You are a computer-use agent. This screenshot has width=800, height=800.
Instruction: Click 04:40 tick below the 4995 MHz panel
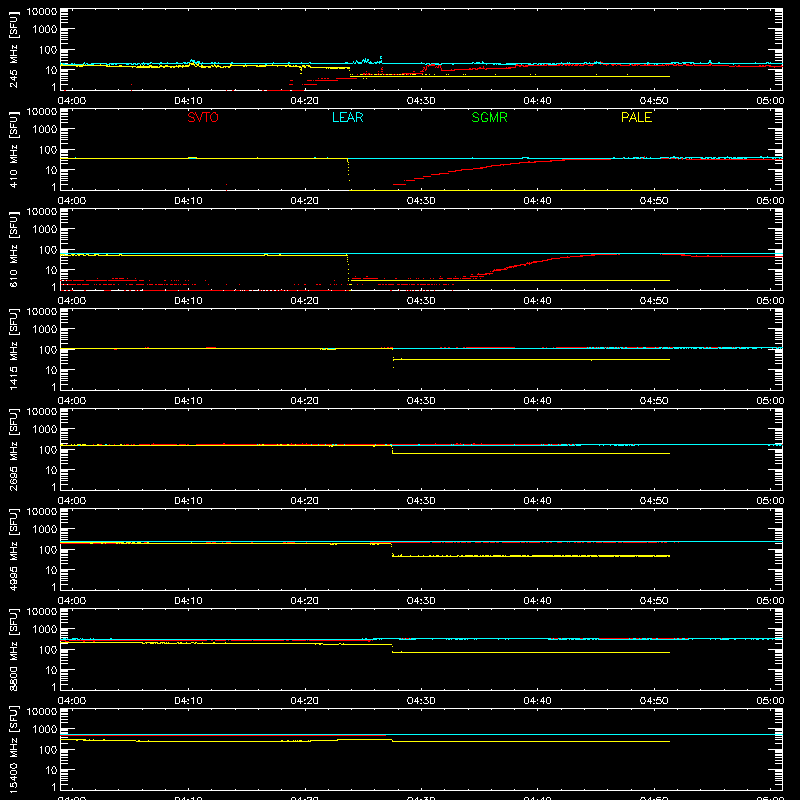tap(537, 601)
